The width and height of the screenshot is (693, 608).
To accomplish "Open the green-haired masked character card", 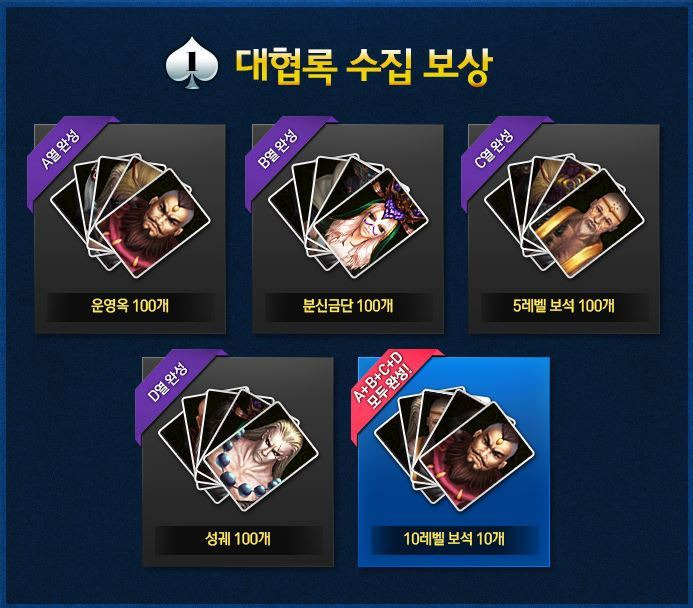I will pos(370,223).
